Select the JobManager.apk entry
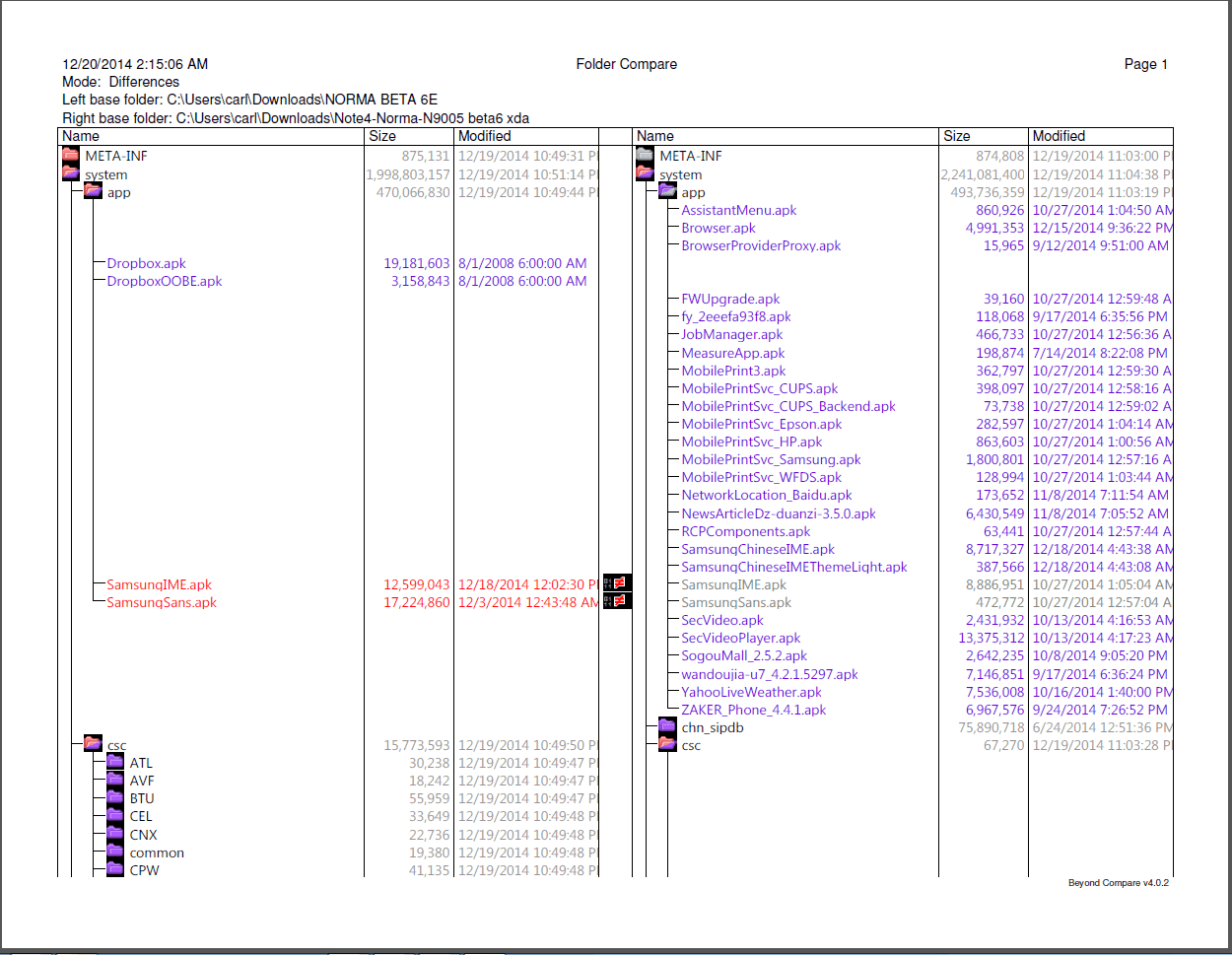 732,334
